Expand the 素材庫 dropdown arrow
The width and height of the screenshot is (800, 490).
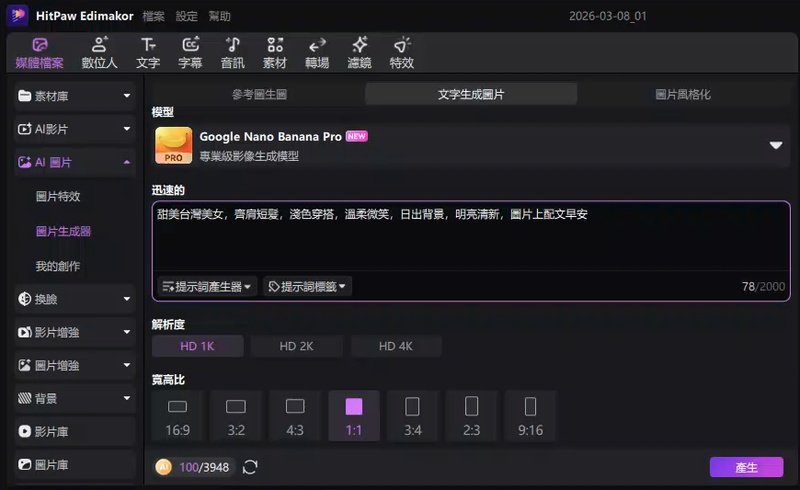coord(127,95)
